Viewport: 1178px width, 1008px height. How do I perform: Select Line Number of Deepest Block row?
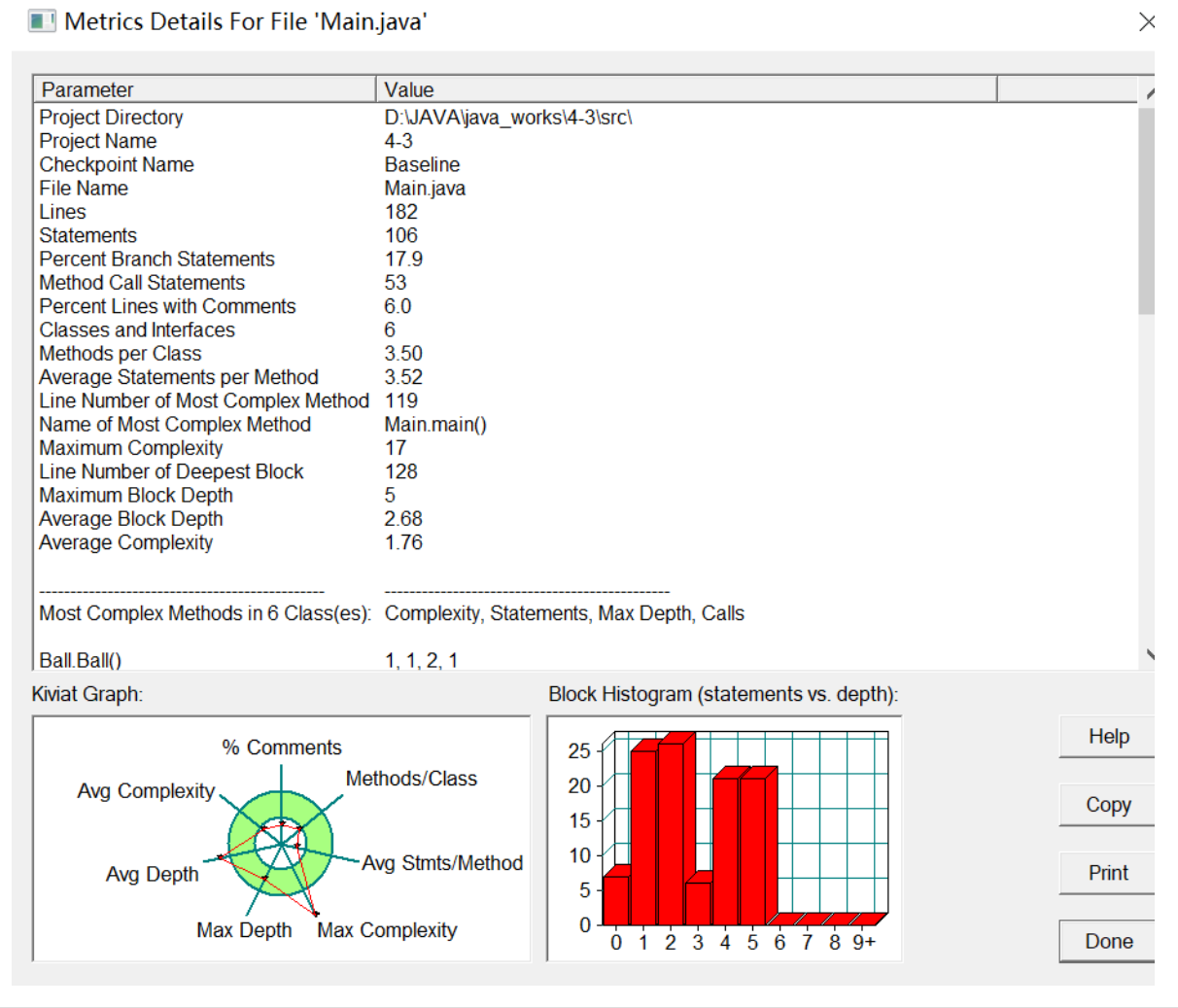click(585, 471)
